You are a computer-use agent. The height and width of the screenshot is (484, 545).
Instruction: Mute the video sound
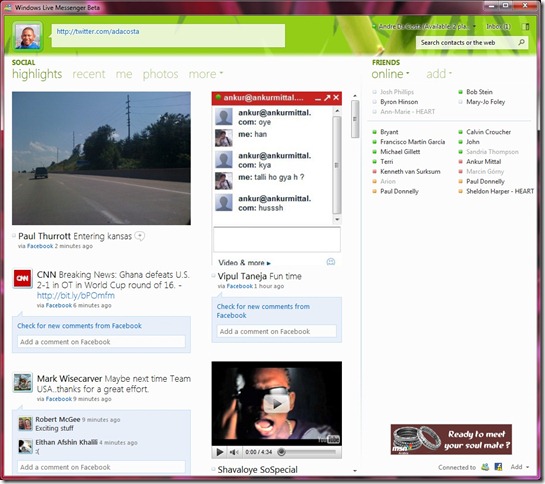point(234,452)
